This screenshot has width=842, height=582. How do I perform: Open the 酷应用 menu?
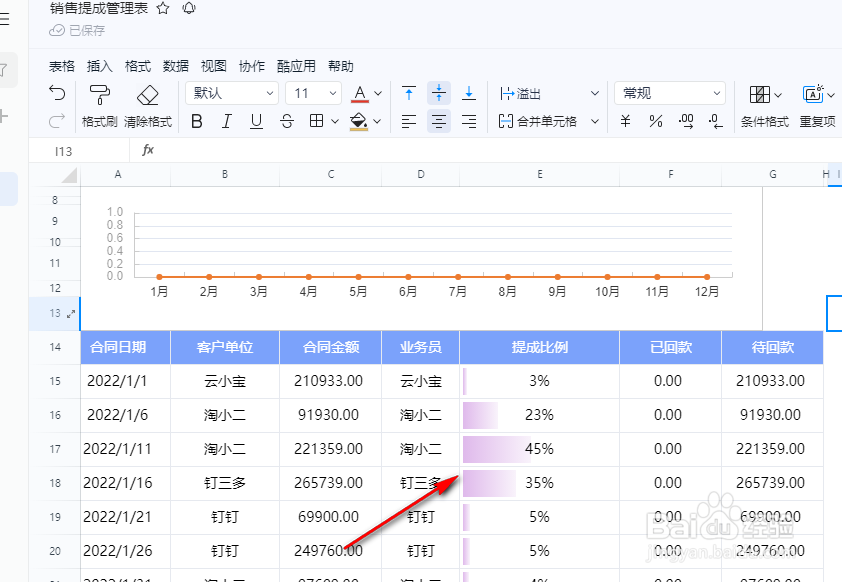click(x=296, y=66)
